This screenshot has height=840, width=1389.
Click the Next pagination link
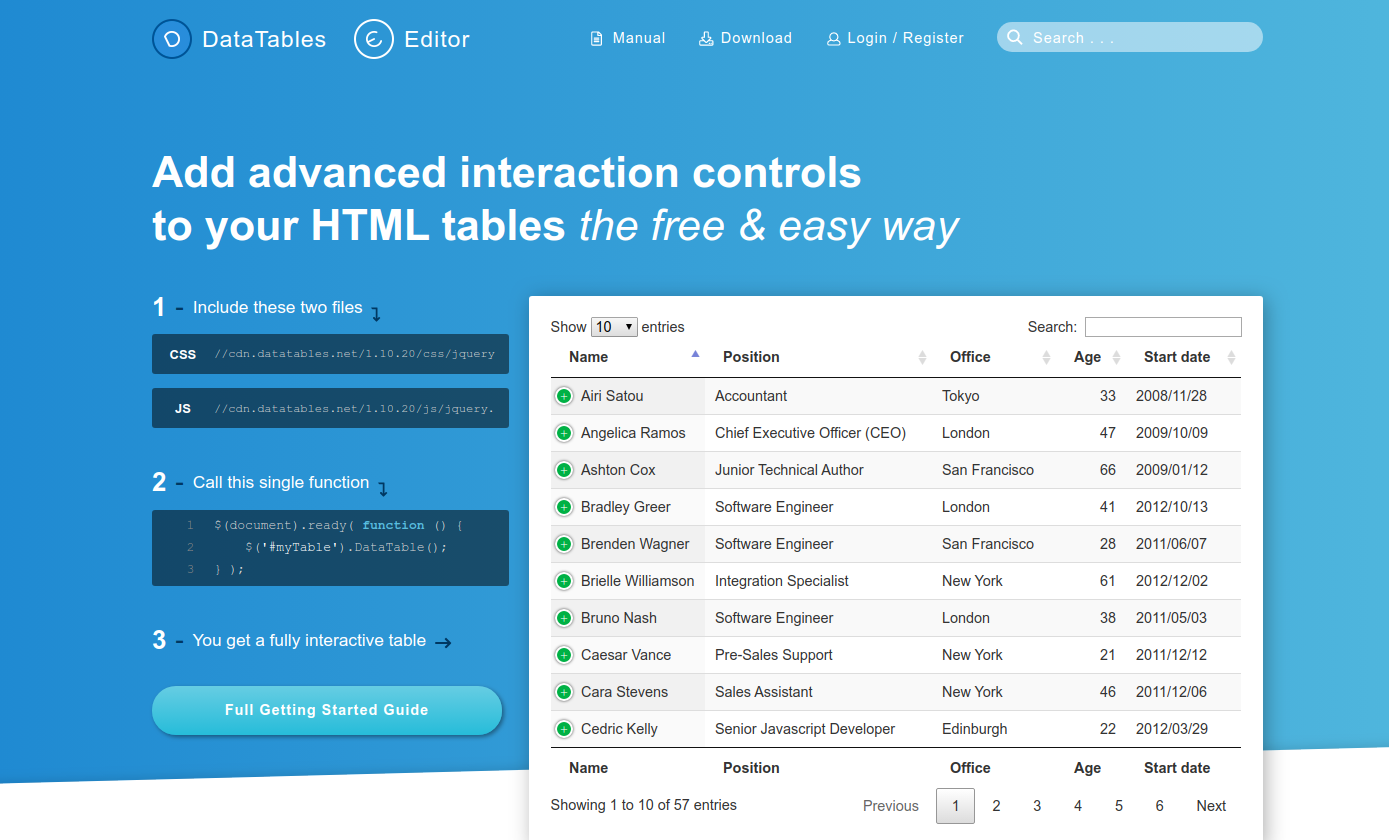1211,806
